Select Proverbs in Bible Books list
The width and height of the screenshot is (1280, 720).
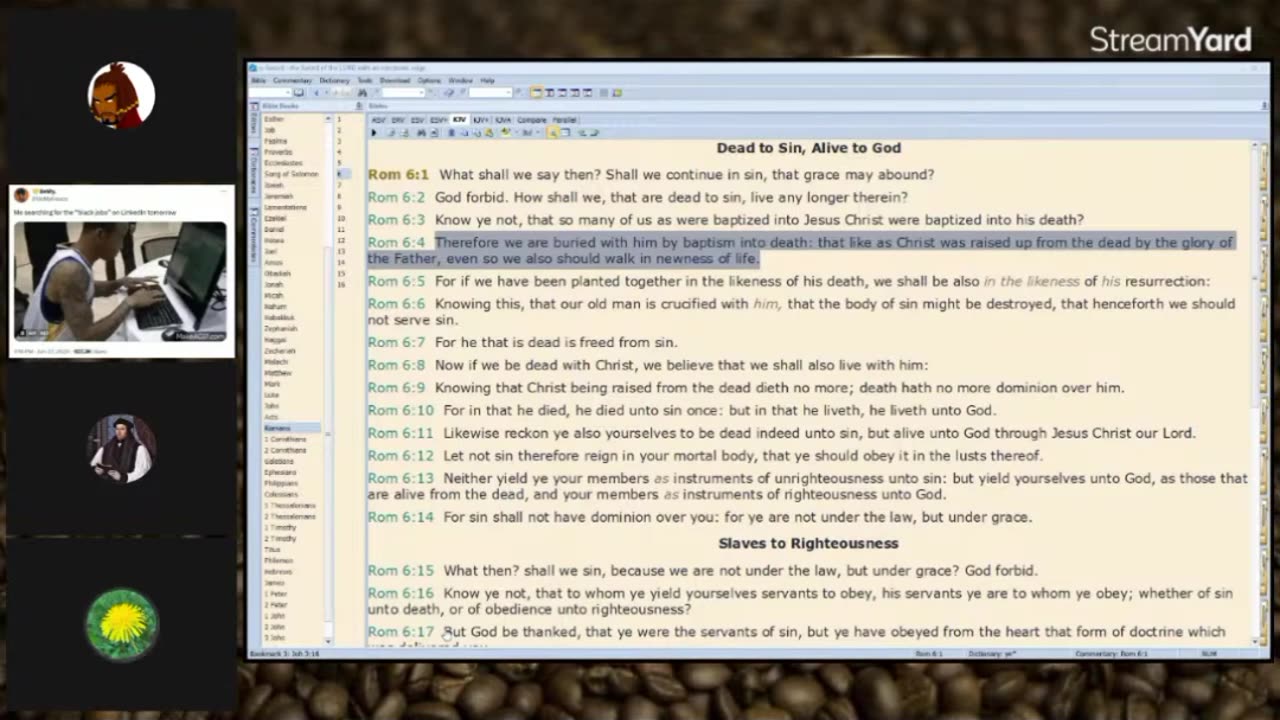[279, 152]
